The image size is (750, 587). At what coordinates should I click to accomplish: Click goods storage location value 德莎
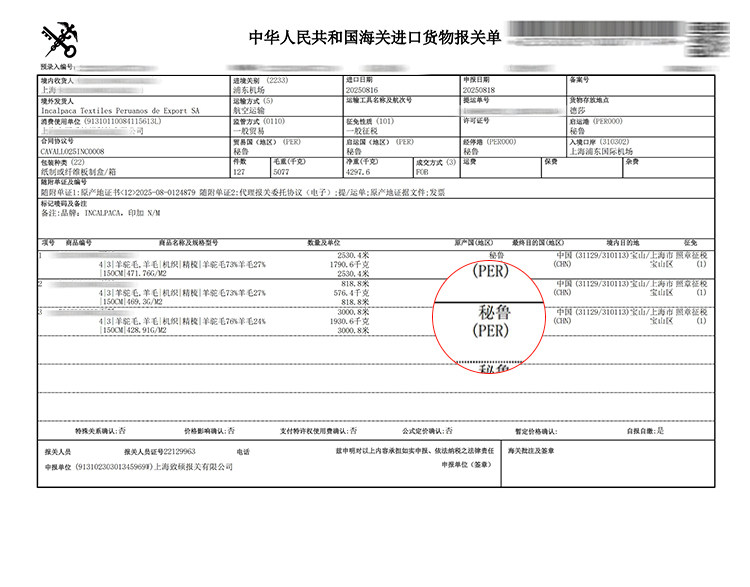coord(577,111)
